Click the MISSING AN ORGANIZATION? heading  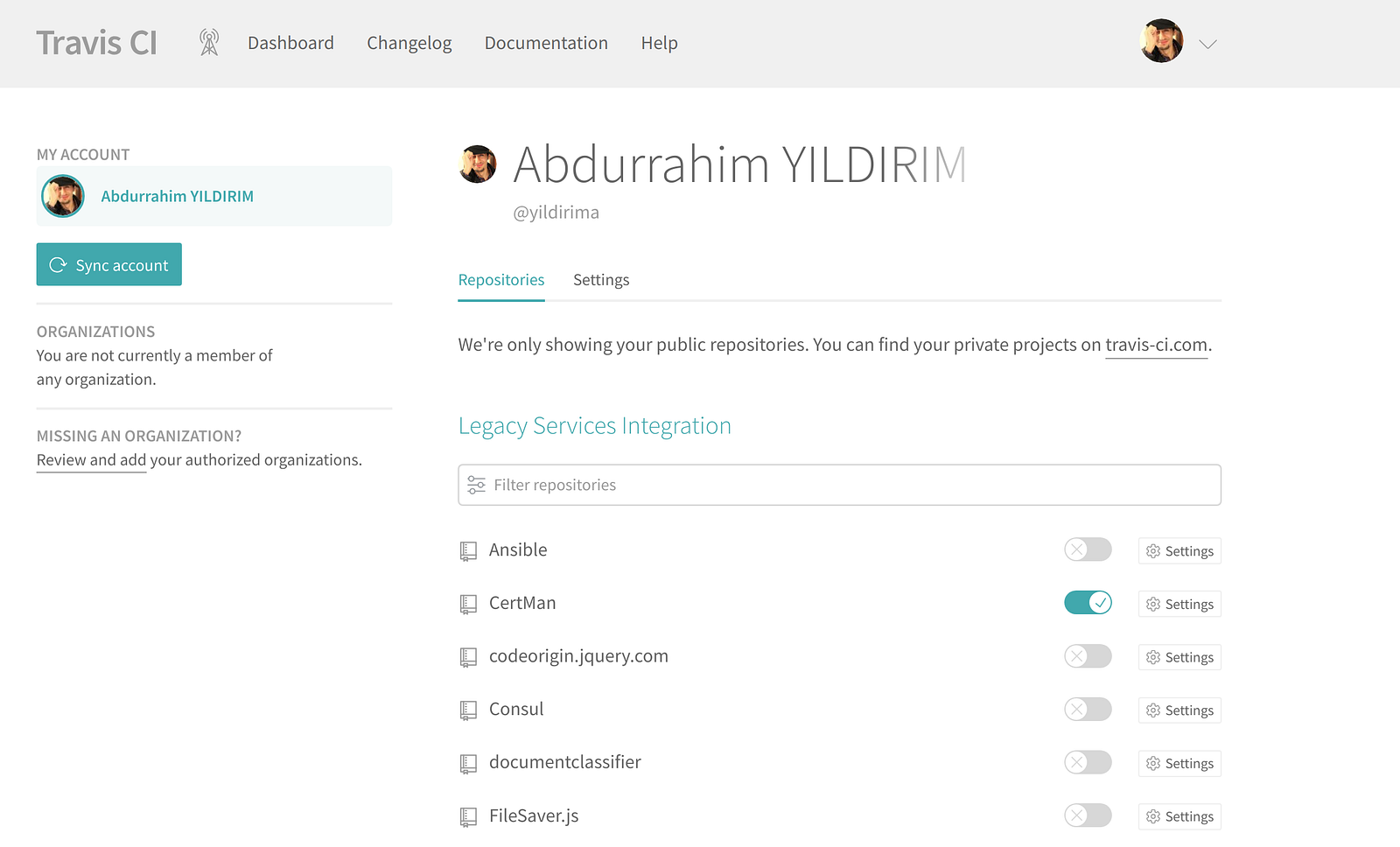[139, 436]
